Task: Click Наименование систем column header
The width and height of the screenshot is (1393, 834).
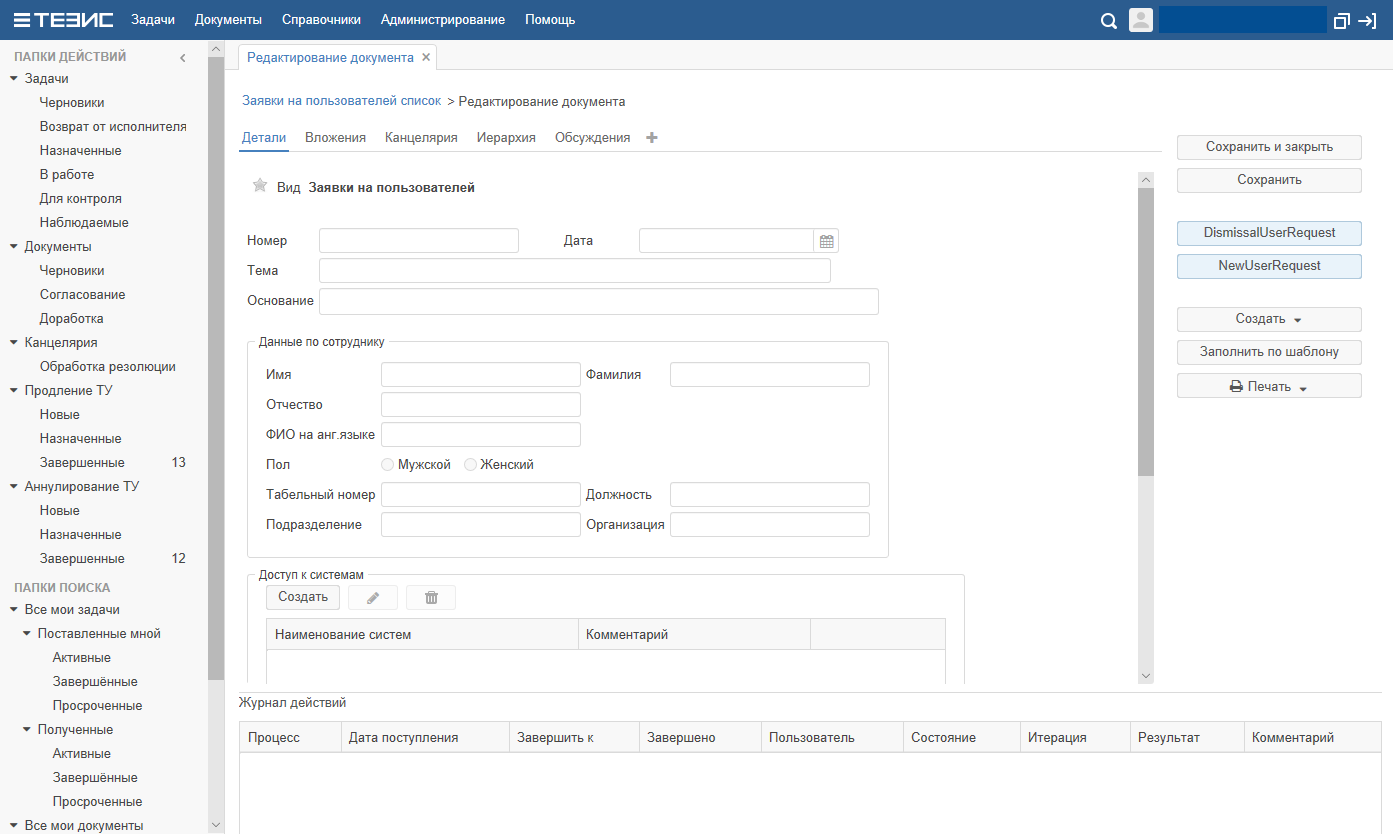Action: click(x=422, y=635)
